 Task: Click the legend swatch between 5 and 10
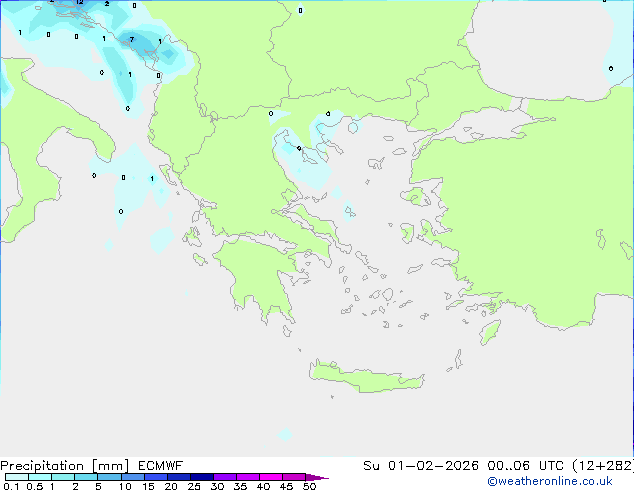click(x=109, y=477)
